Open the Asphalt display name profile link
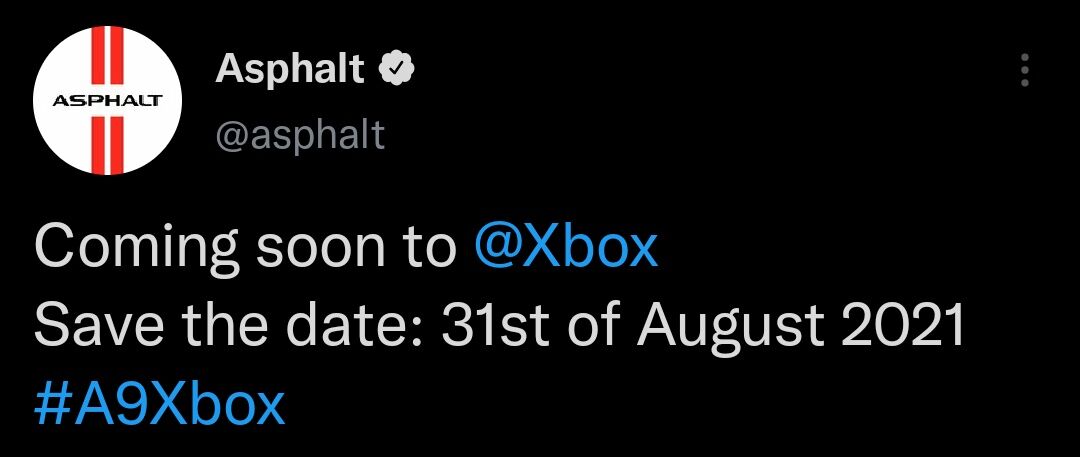 click(290, 69)
